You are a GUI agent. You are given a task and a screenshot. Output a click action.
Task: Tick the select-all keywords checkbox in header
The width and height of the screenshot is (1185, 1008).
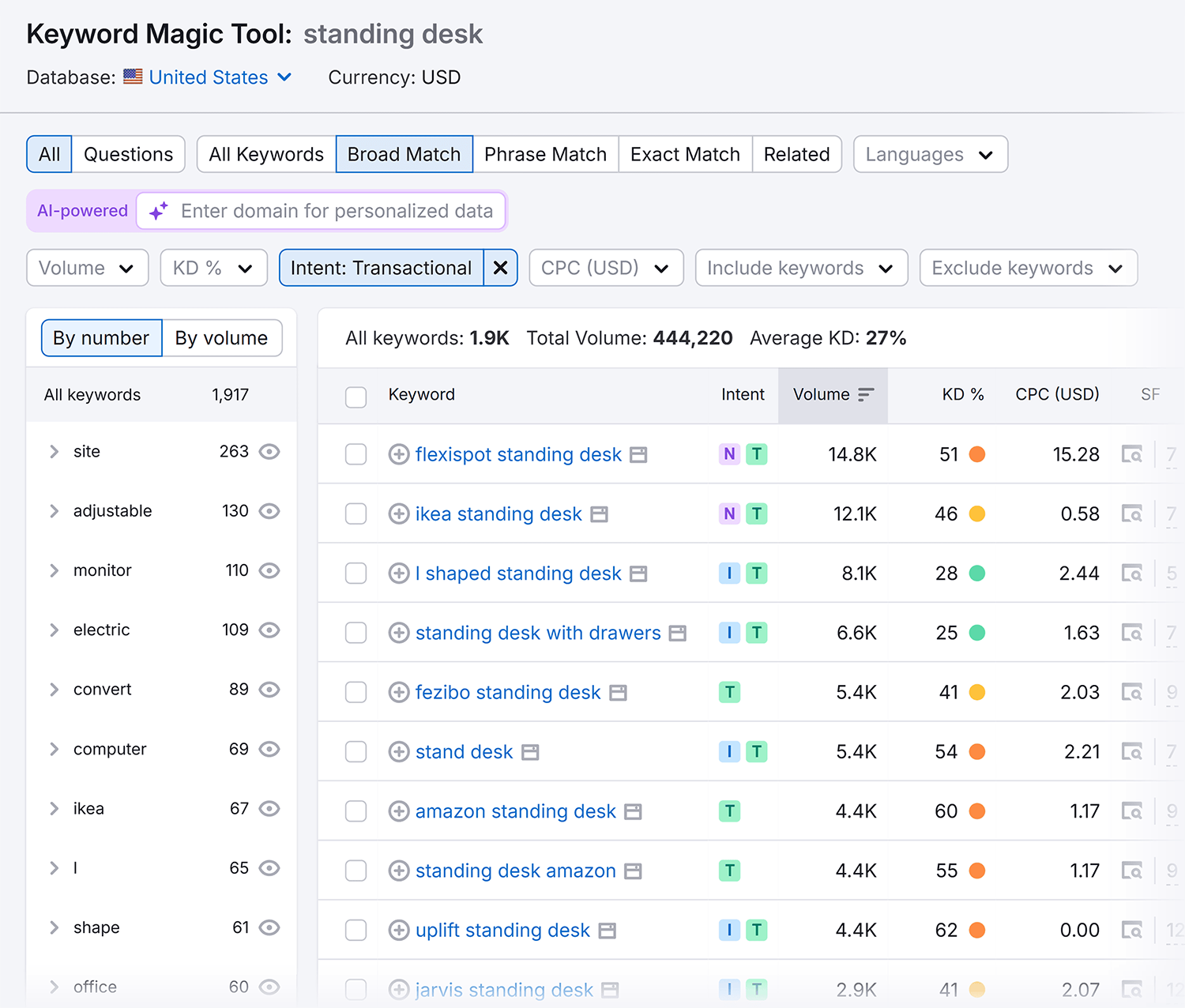pos(356,397)
